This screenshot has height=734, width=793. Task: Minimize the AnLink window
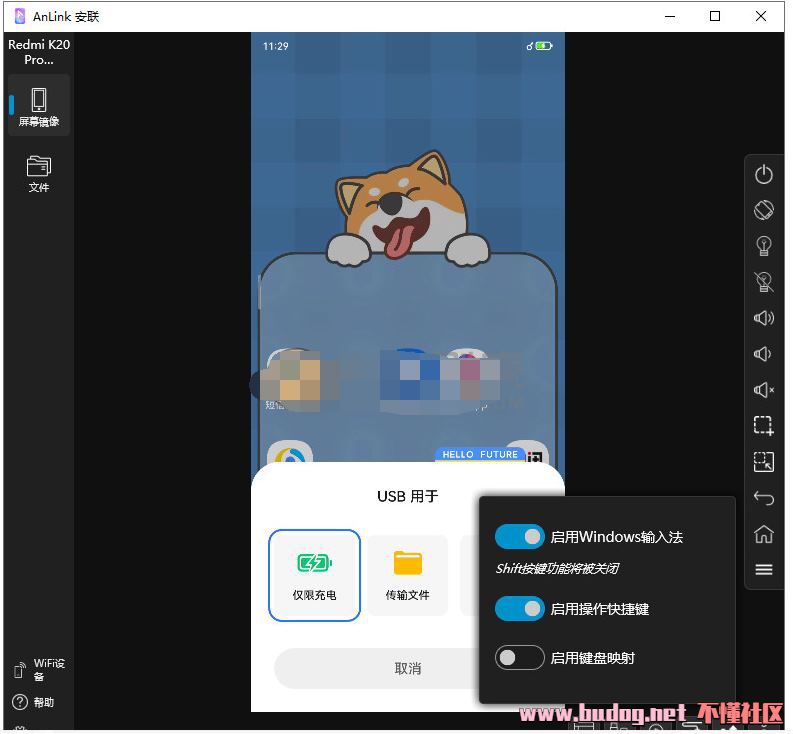(670, 16)
